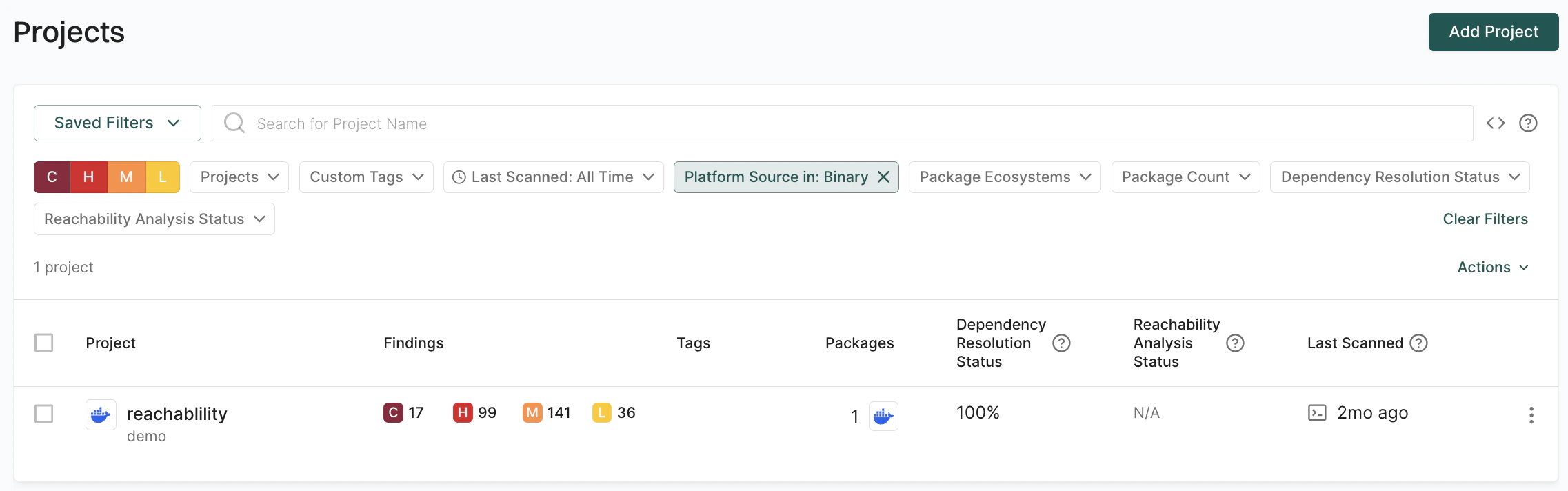Click the Tags column header
This screenshot has height=491, width=1568.
[x=693, y=343]
